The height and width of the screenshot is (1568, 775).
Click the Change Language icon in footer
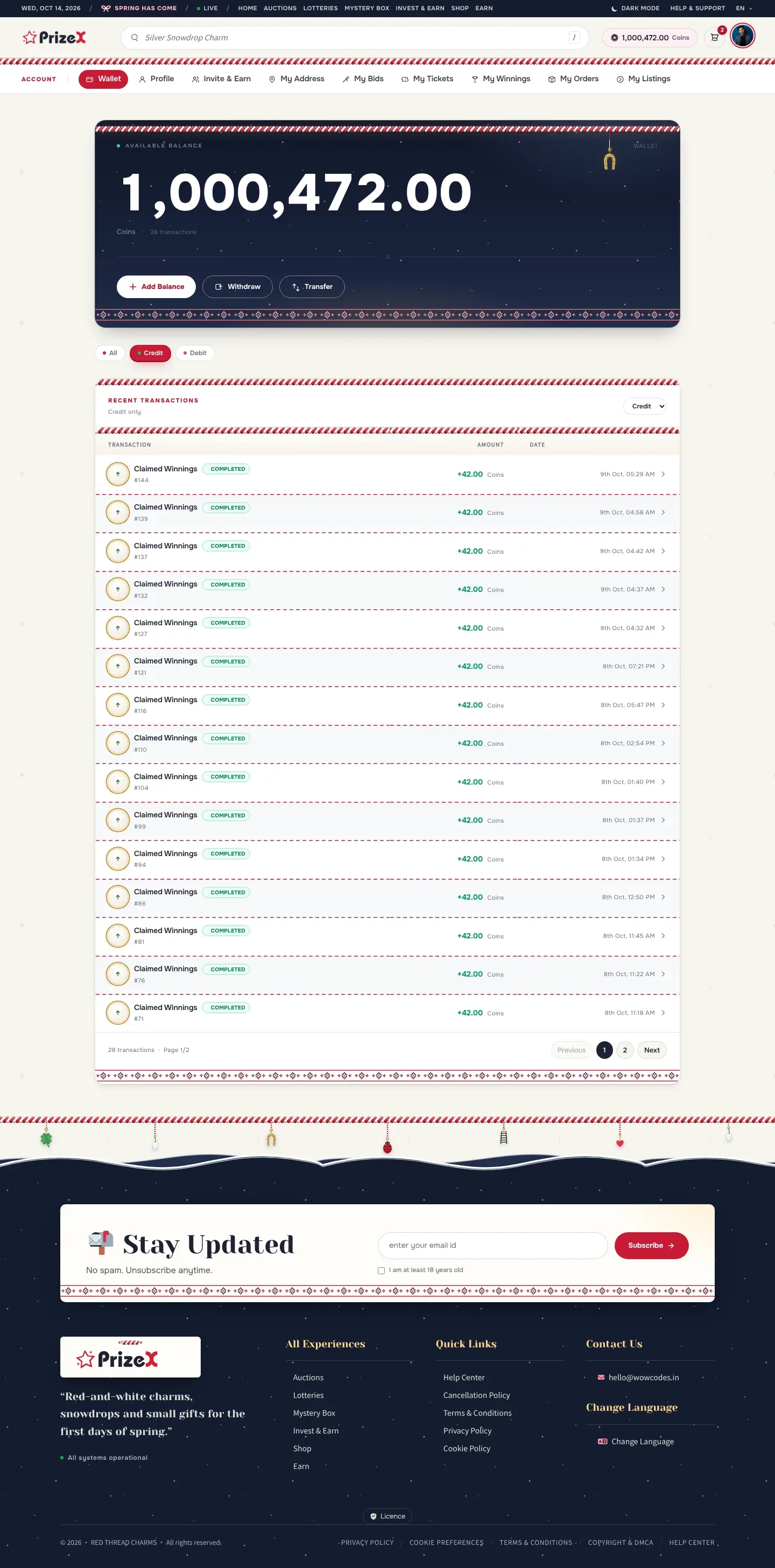tap(603, 1442)
